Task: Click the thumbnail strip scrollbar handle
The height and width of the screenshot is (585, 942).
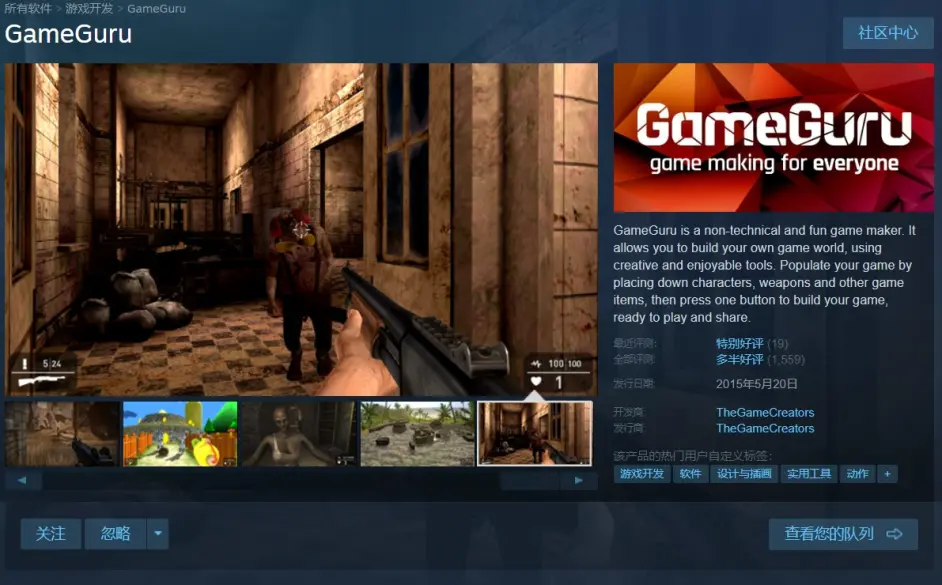Action: (529, 480)
